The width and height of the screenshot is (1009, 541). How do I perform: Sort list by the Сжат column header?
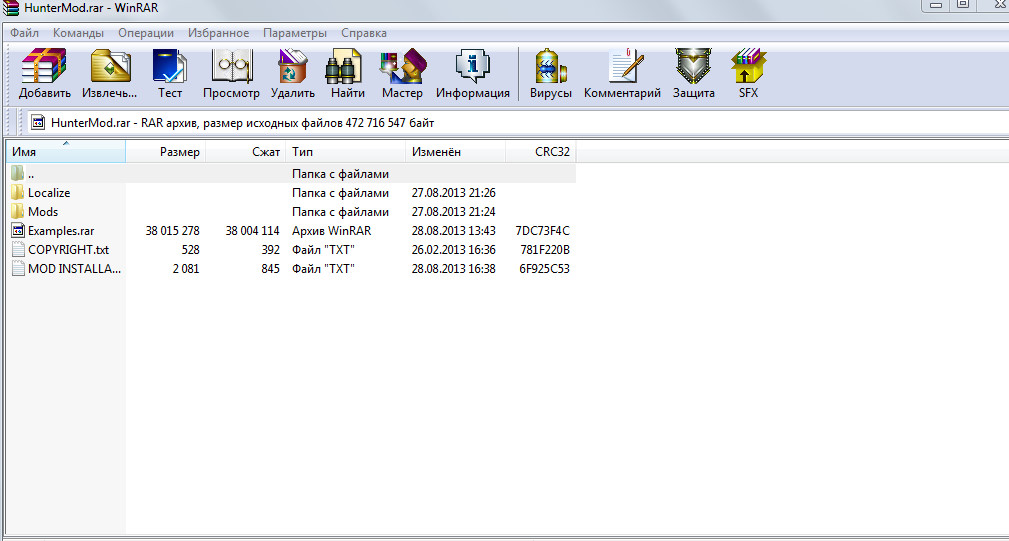(x=245, y=152)
